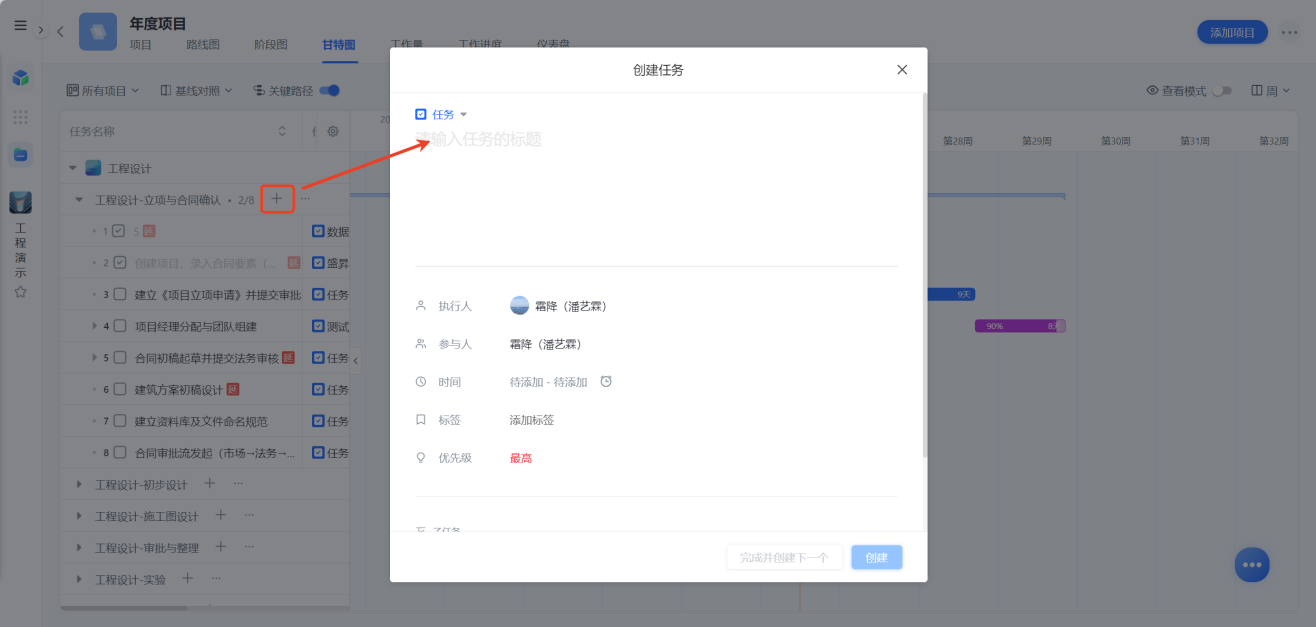Open the column settings gear icon
The width and height of the screenshot is (1316, 627).
pyautogui.click(x=333, y=131)
